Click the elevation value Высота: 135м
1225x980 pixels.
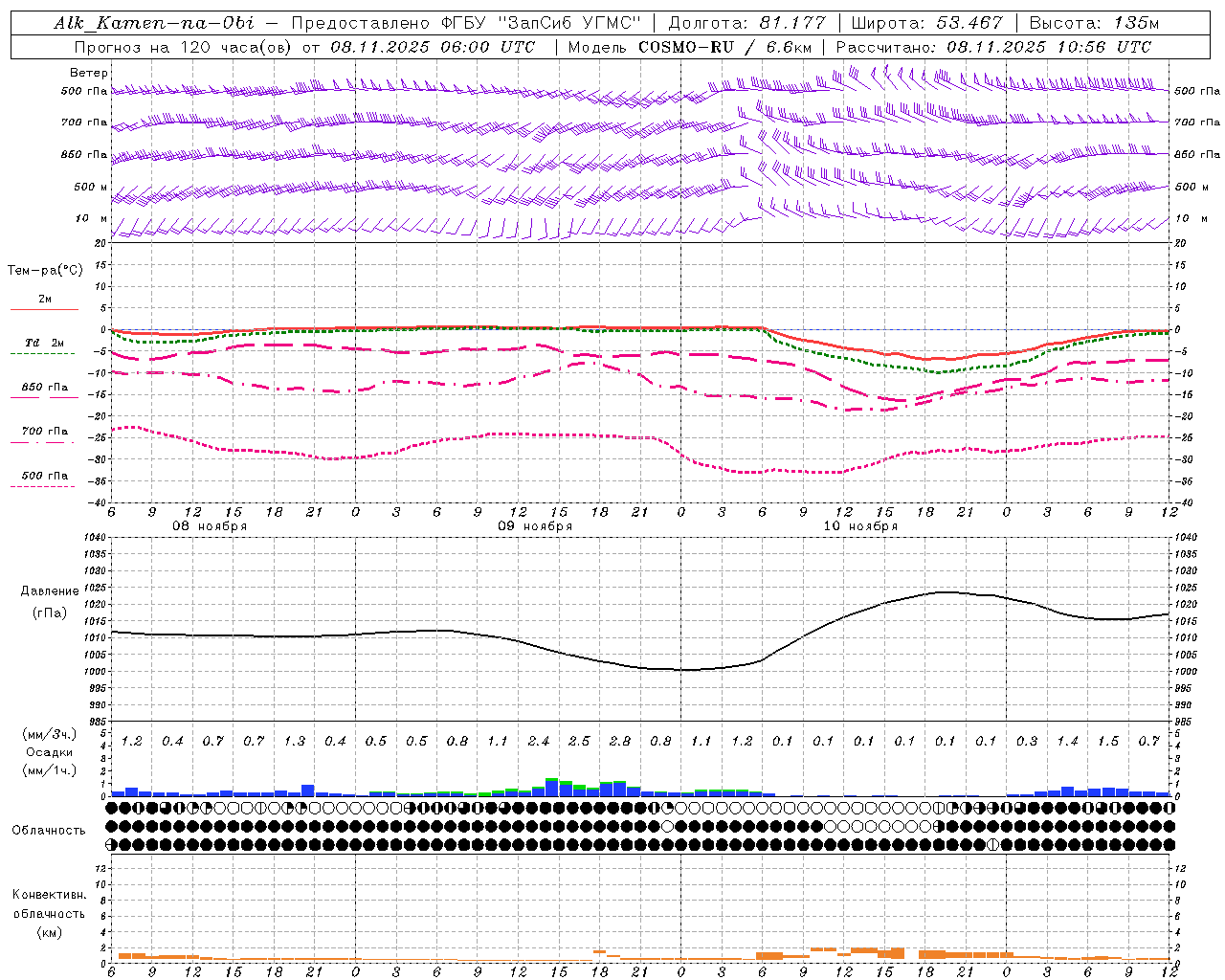coord(1093,23)
